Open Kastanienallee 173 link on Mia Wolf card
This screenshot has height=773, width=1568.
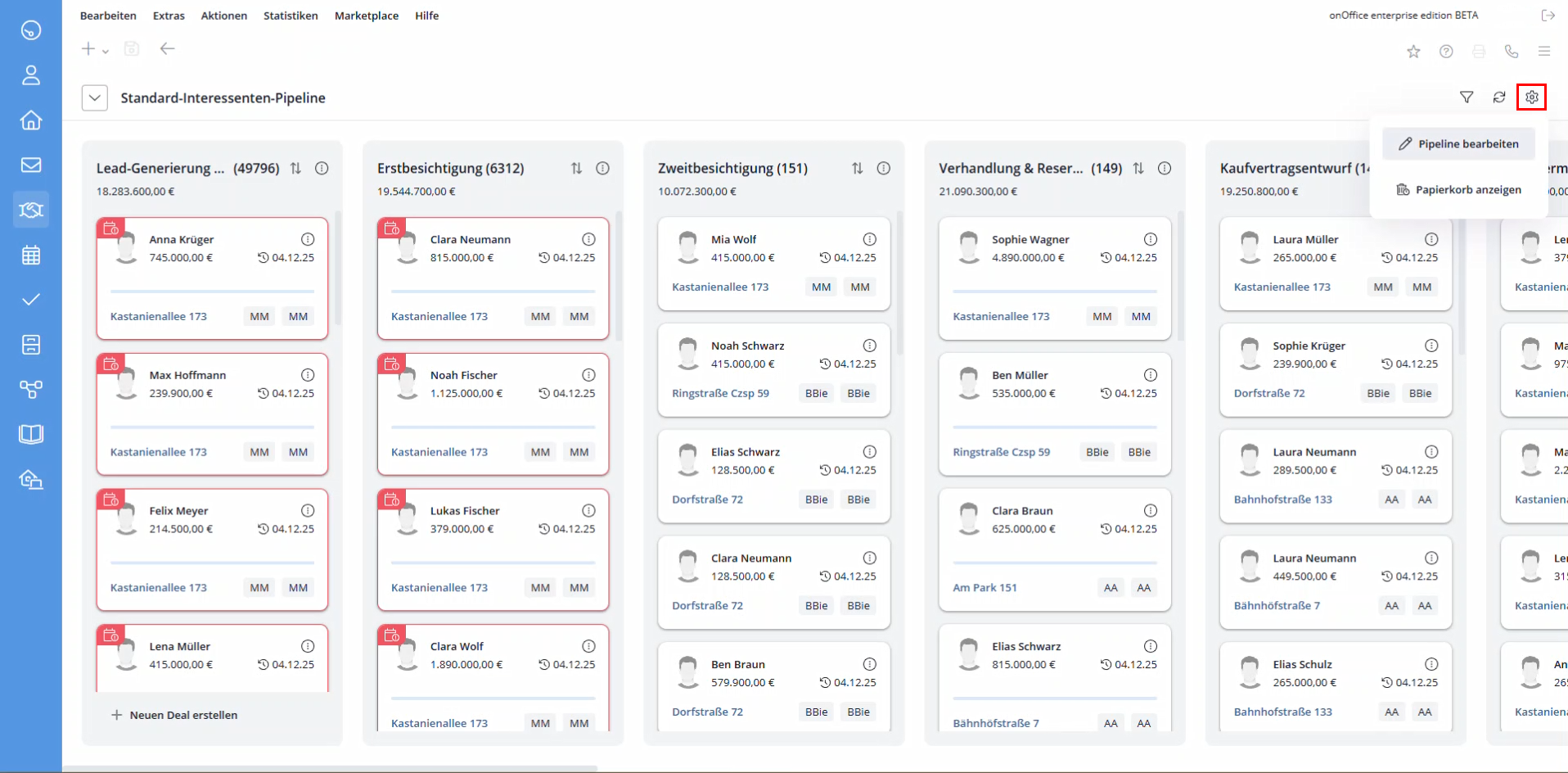click(720, 287)
